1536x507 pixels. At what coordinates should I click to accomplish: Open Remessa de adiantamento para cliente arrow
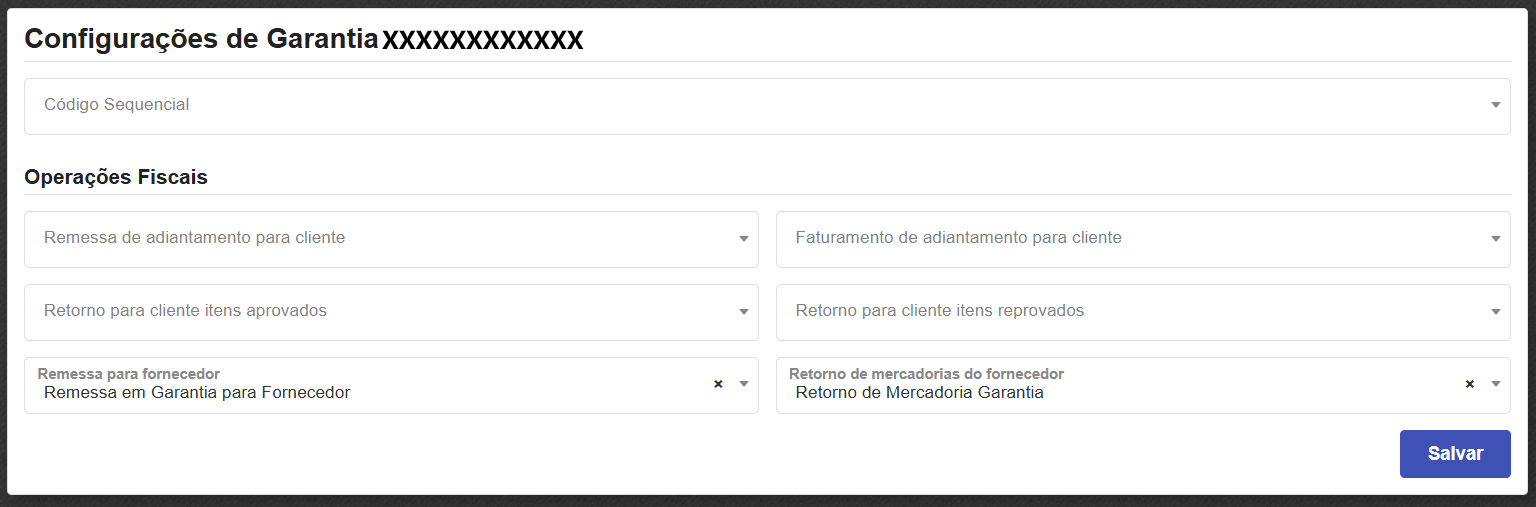coord(743,239)
